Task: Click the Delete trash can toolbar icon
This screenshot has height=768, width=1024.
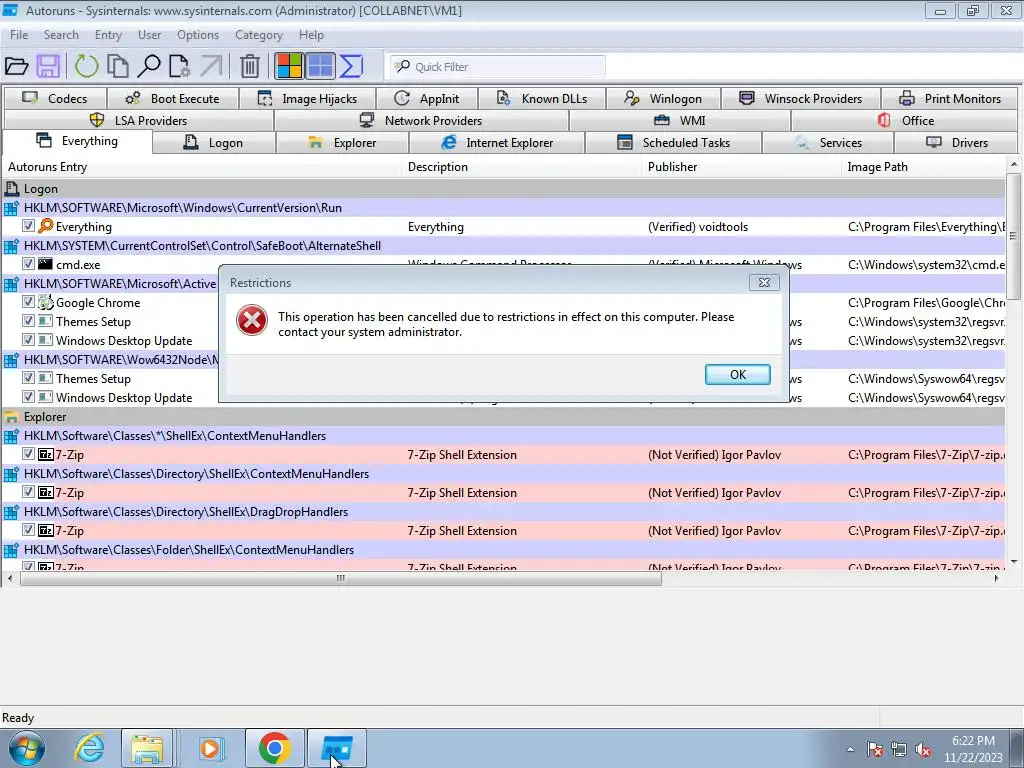Action: [x=249, y=66]
